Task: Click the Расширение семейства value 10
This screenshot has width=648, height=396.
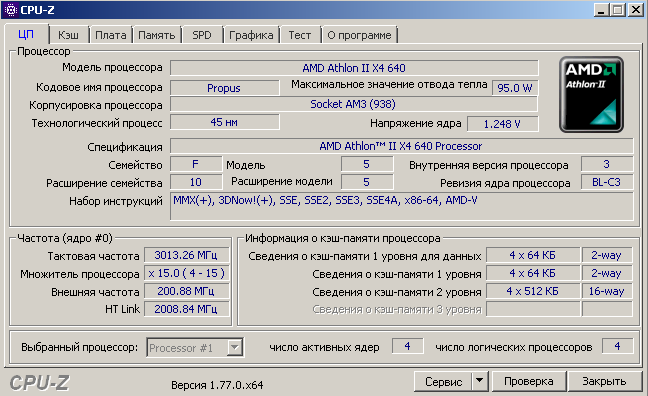Action: click(x=196, y=182)
